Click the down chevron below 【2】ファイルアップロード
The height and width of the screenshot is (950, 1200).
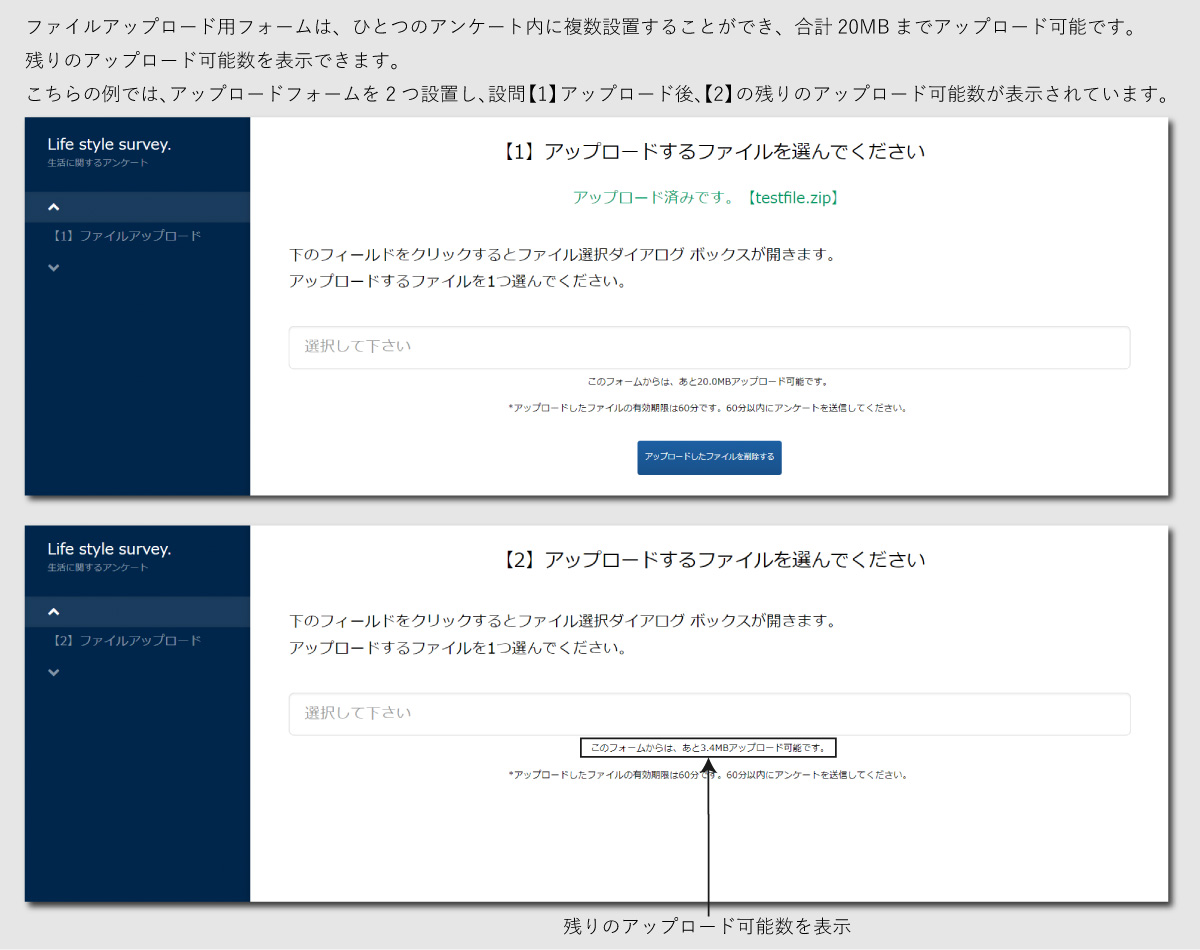54,672
